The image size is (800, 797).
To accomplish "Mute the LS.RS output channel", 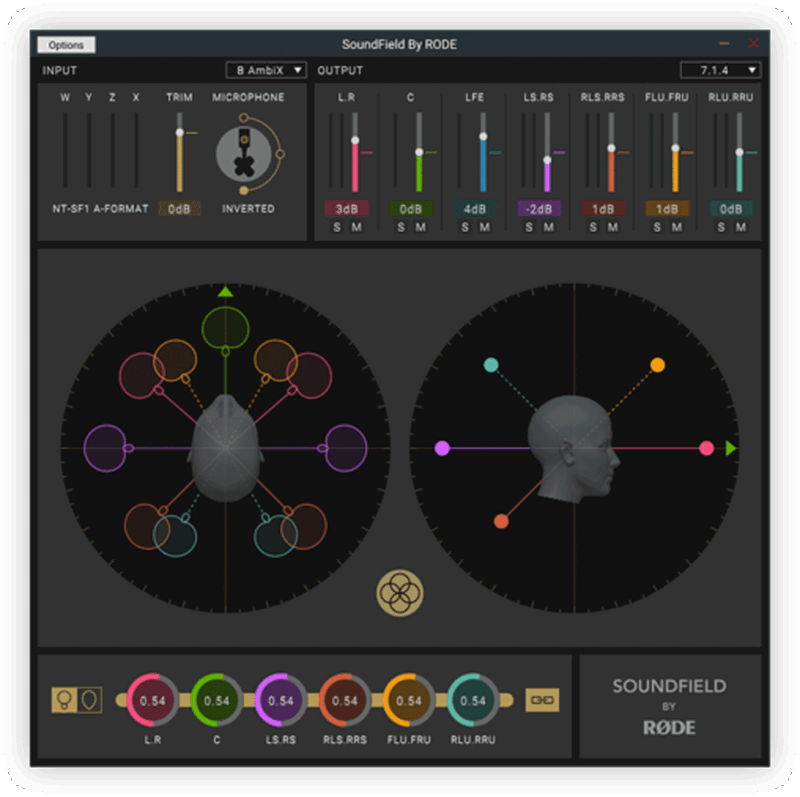I will [x=548, y=227].
